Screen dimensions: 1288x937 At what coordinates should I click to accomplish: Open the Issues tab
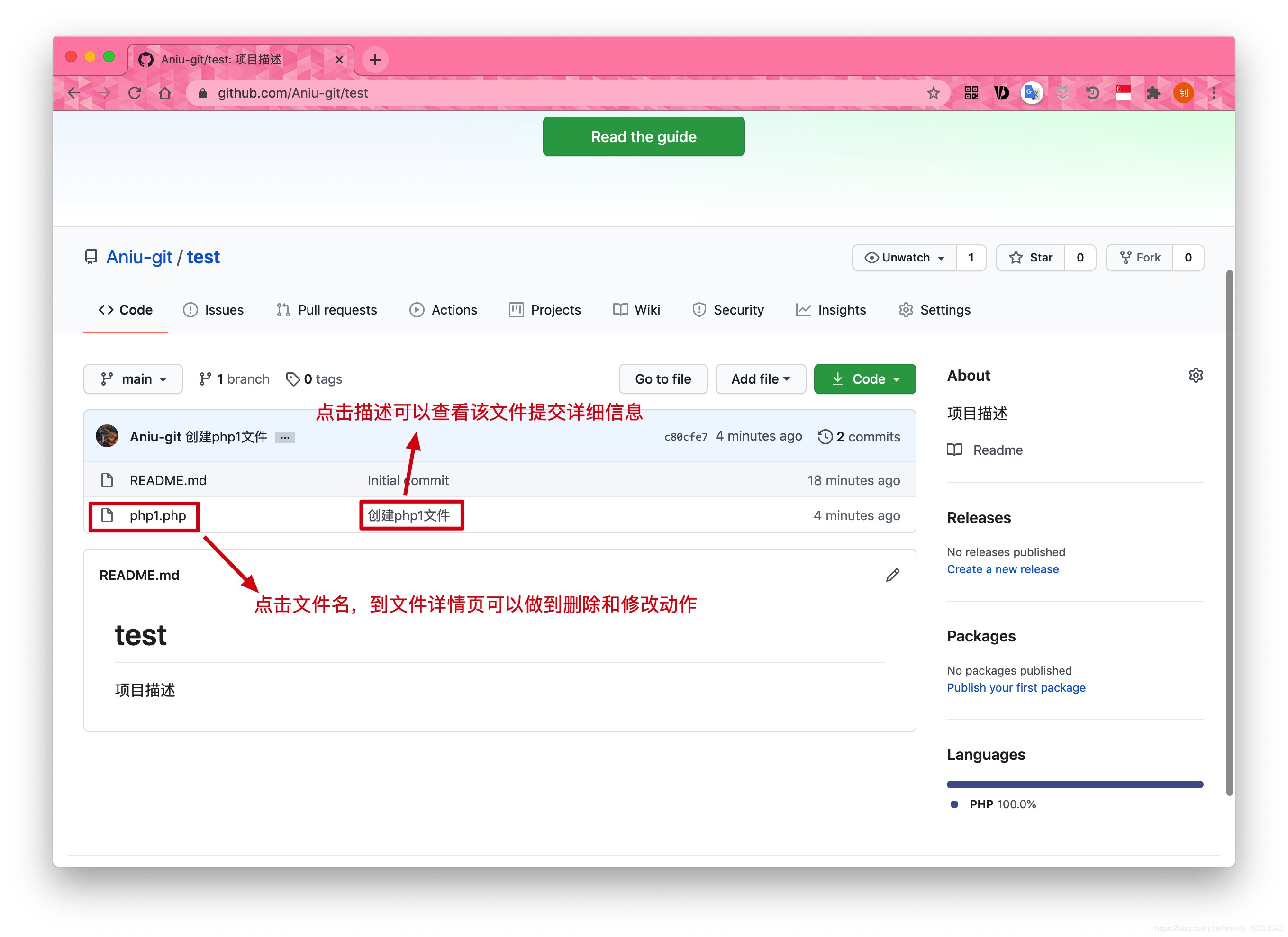tap(213, 310)
